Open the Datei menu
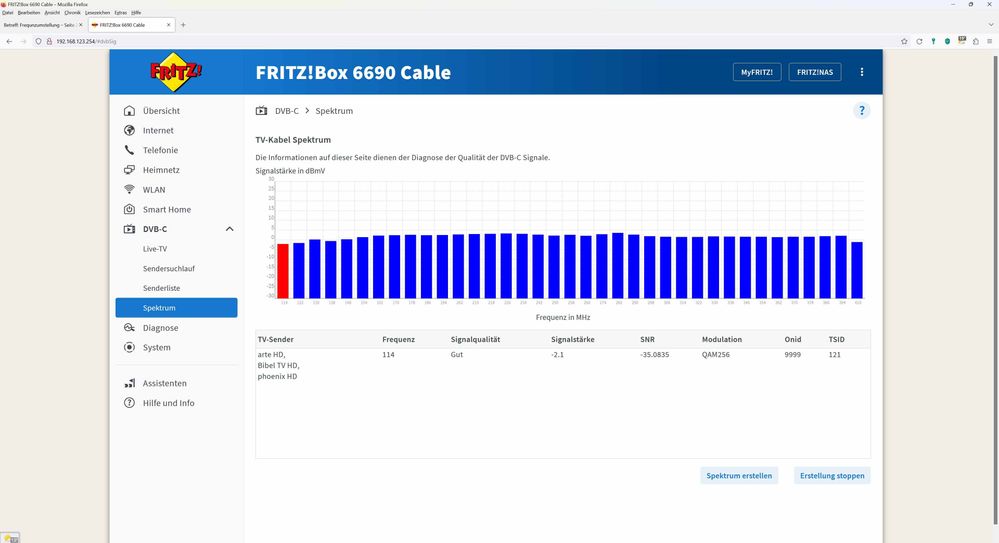 8,13
